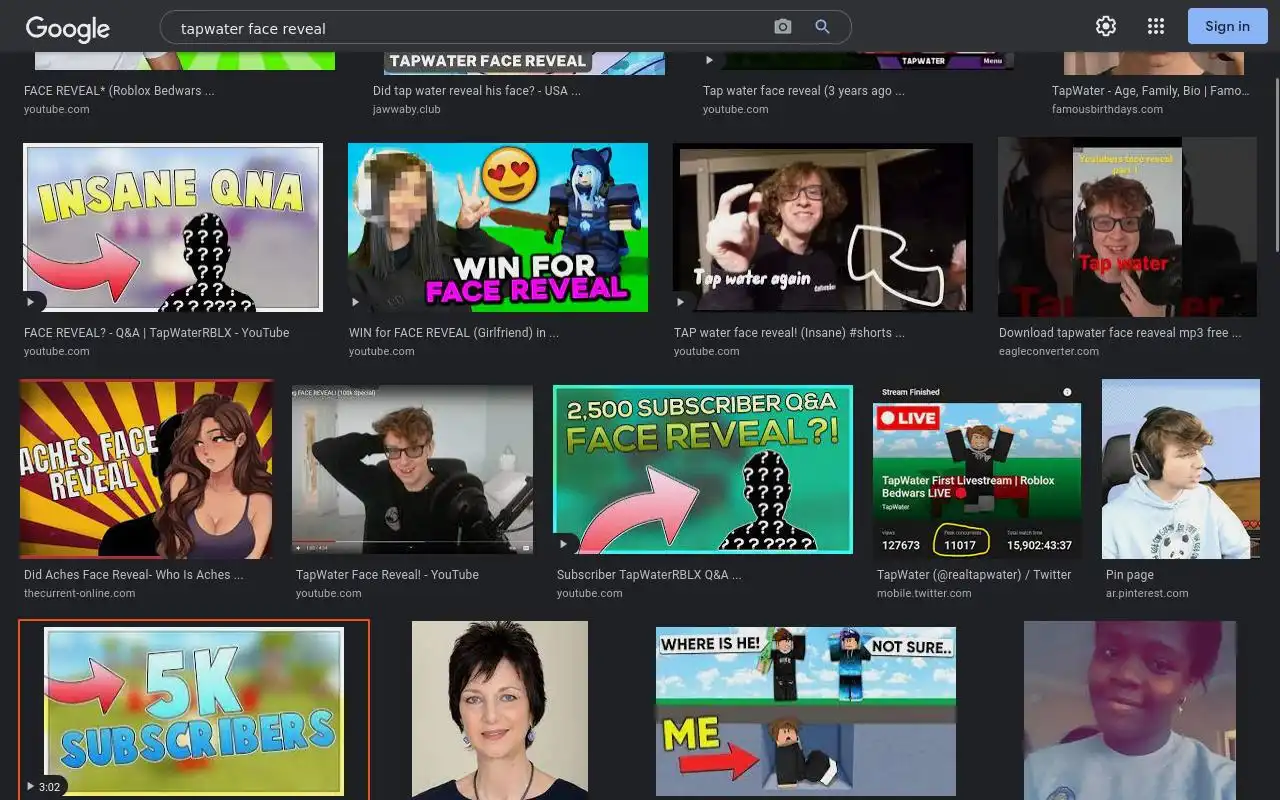
Task: Click the 3:02 duration badge on 5K SUBSCRIBERS
Action: 45,787
